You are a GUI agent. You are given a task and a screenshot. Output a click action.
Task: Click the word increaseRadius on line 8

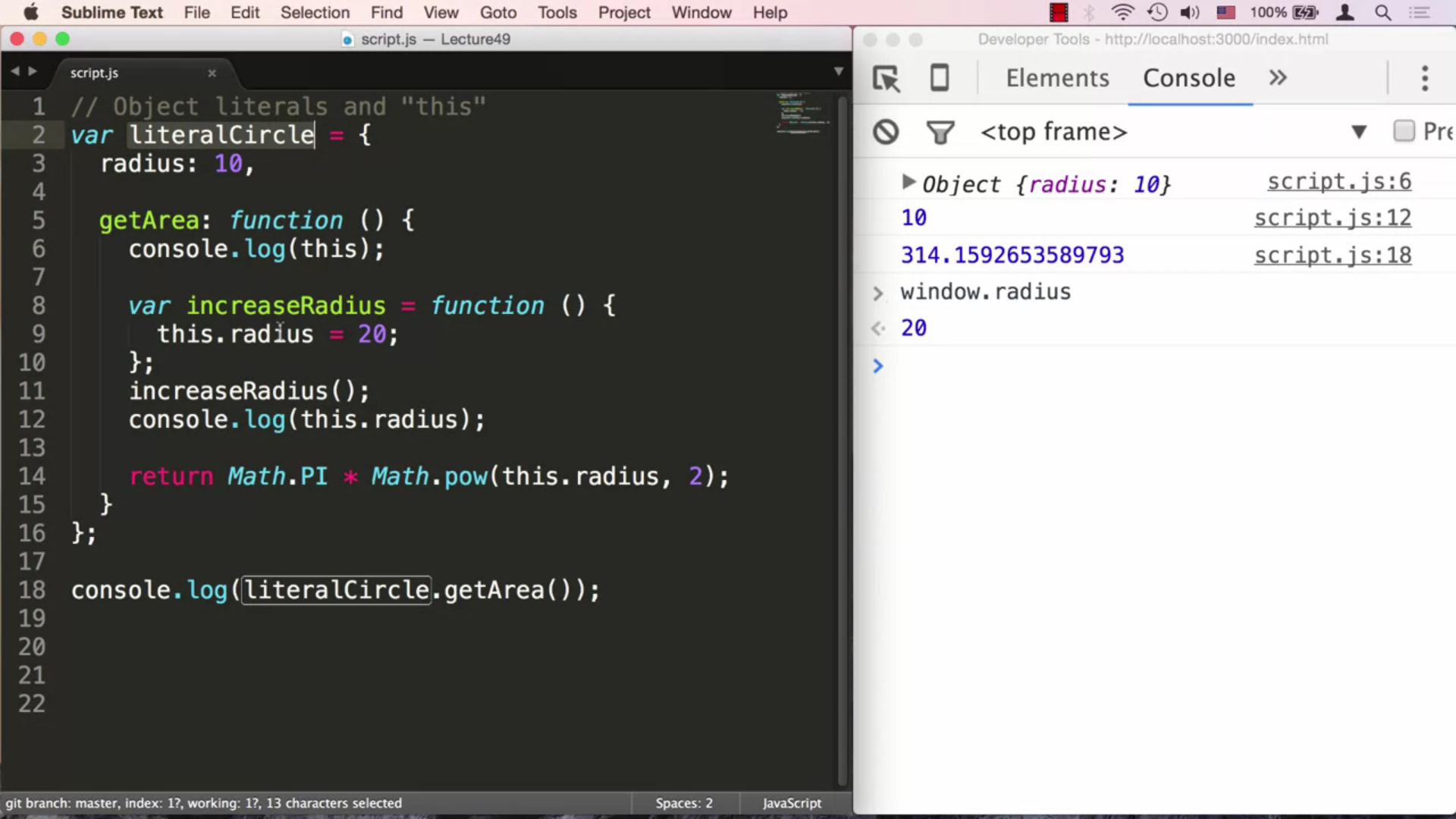coord(286,306)
